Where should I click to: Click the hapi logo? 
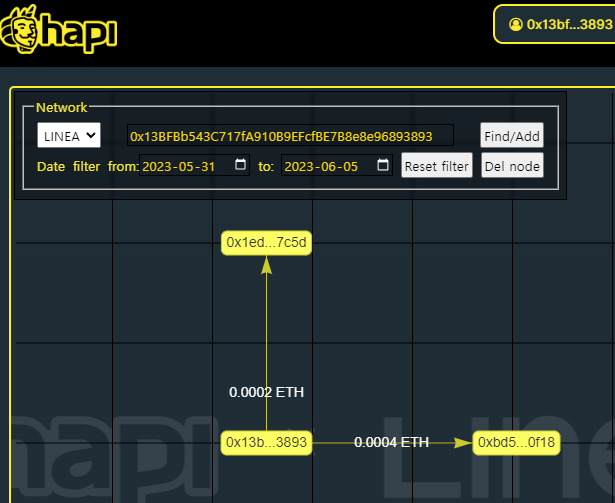pos(59,29)
